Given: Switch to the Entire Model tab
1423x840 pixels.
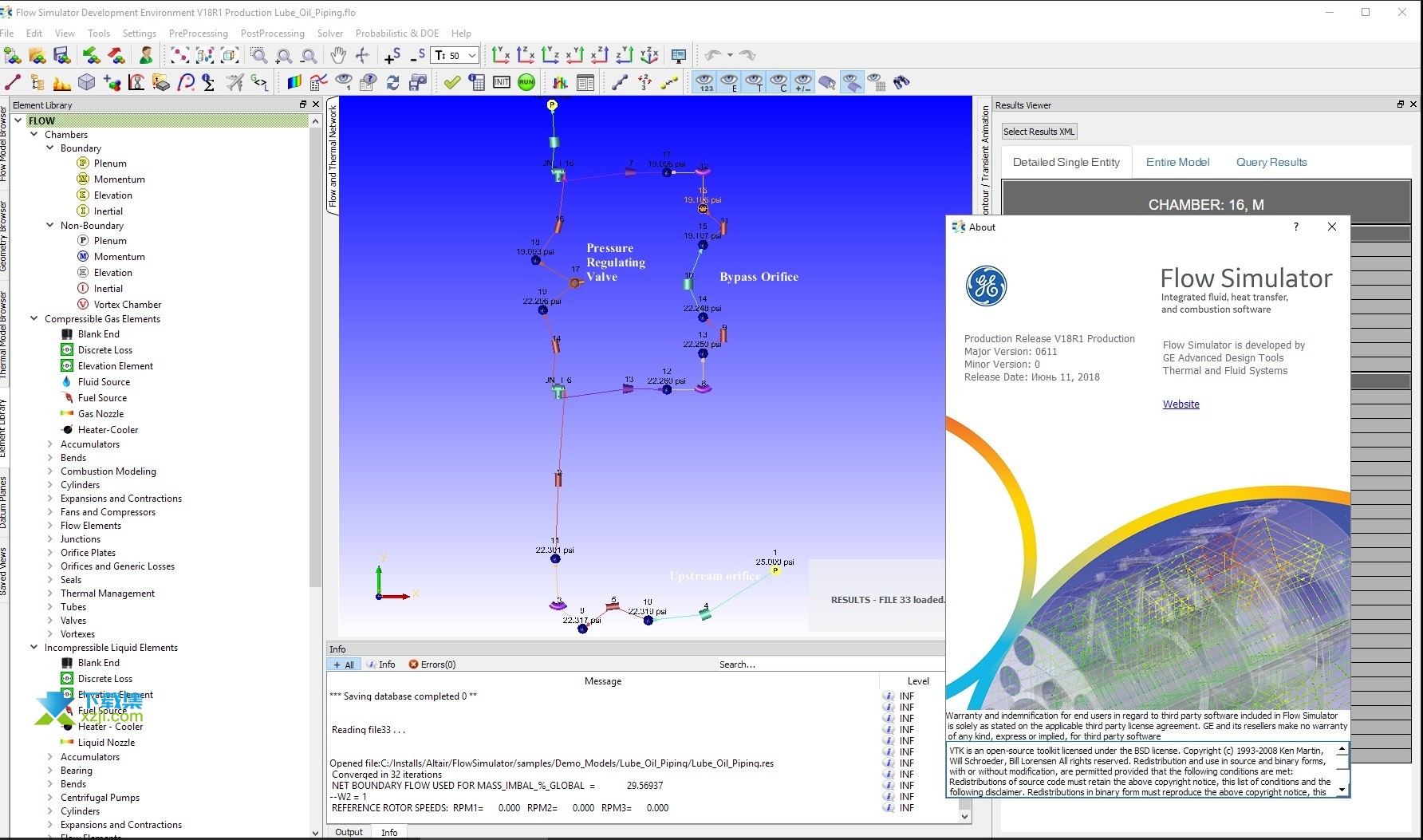Looking at the screenshot, I should (1177, 162).
